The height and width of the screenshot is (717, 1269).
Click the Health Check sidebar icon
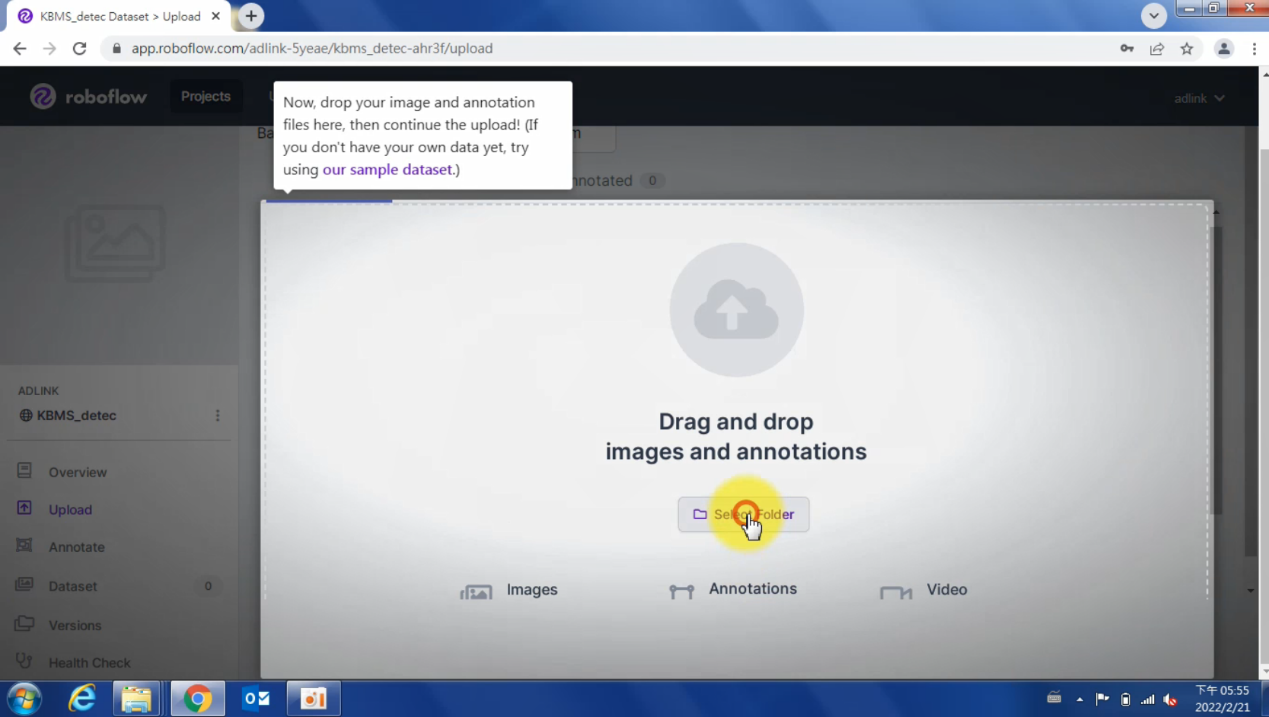(25, 661)
